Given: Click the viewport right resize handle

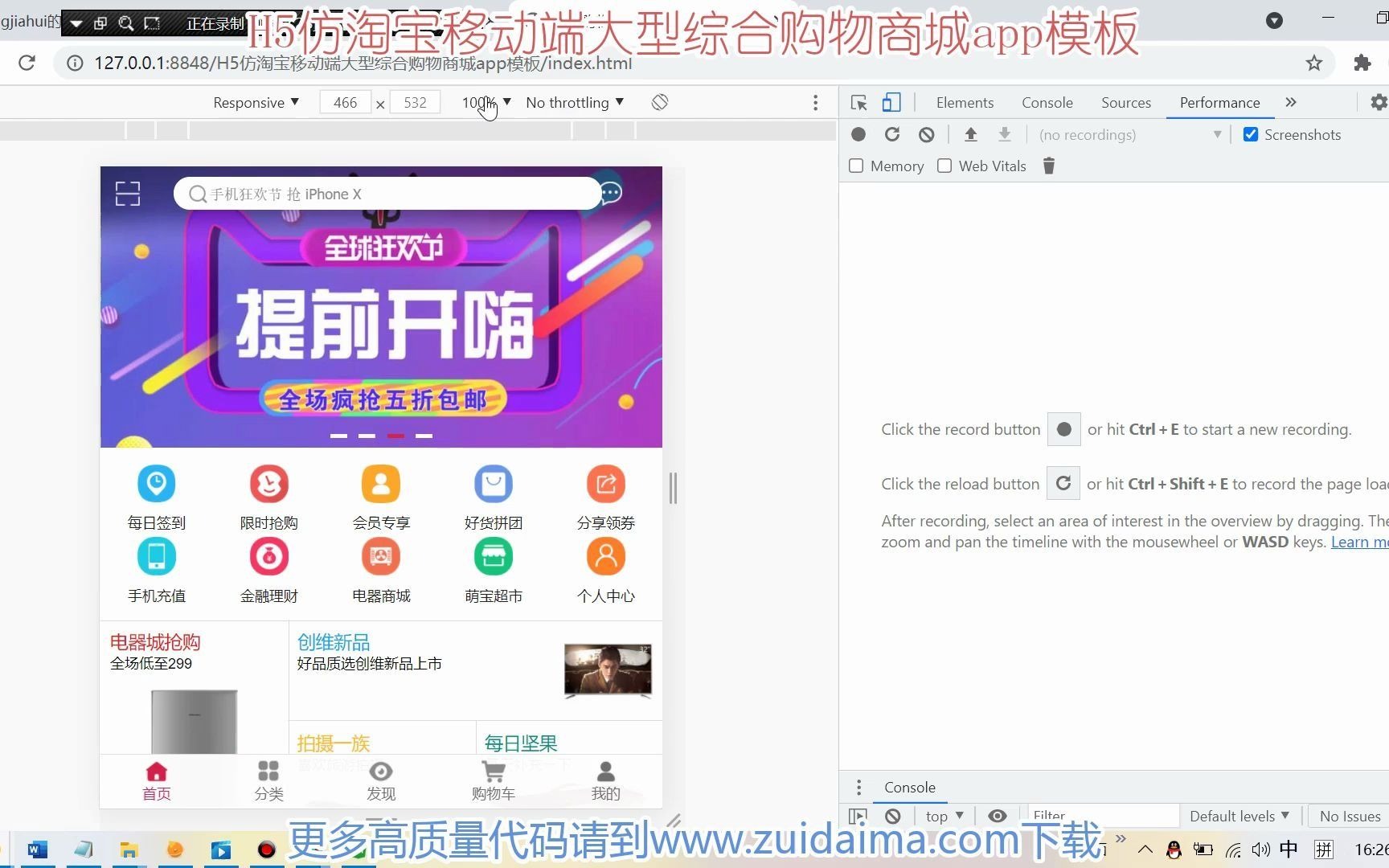Looking at the screenshot, I should pos(673,488).
